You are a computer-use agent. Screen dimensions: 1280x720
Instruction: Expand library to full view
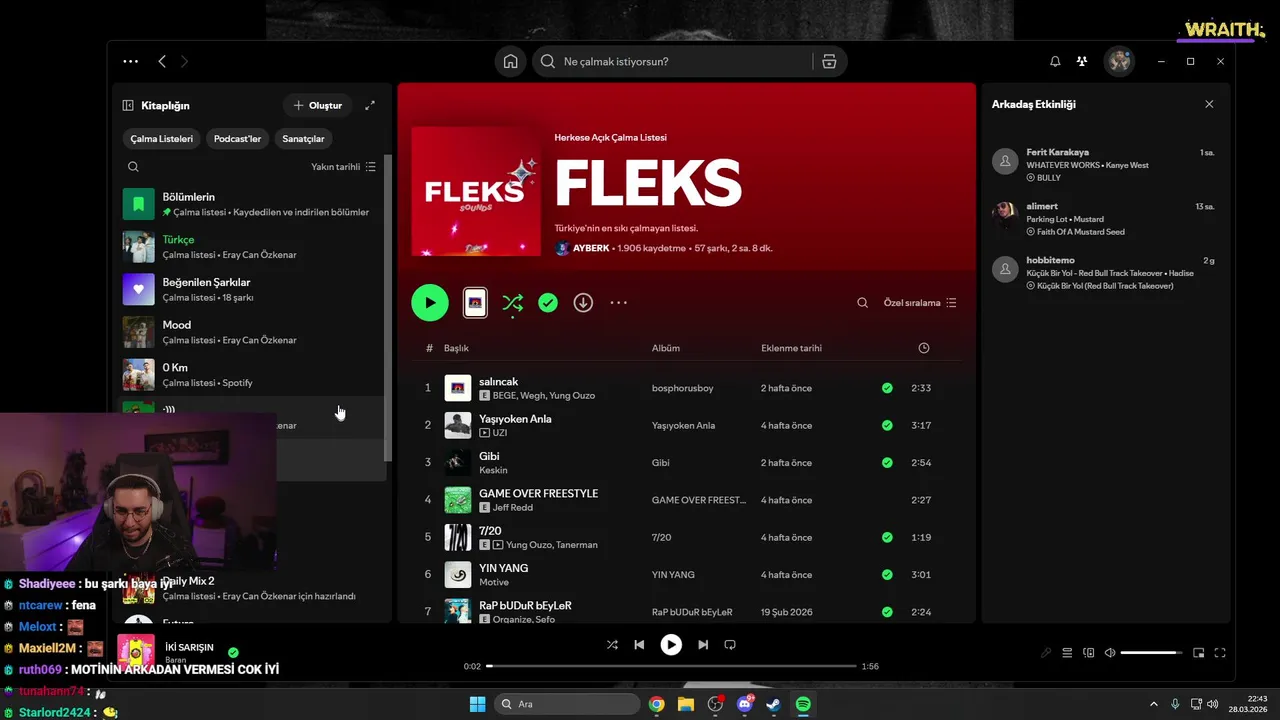(370, 105)
